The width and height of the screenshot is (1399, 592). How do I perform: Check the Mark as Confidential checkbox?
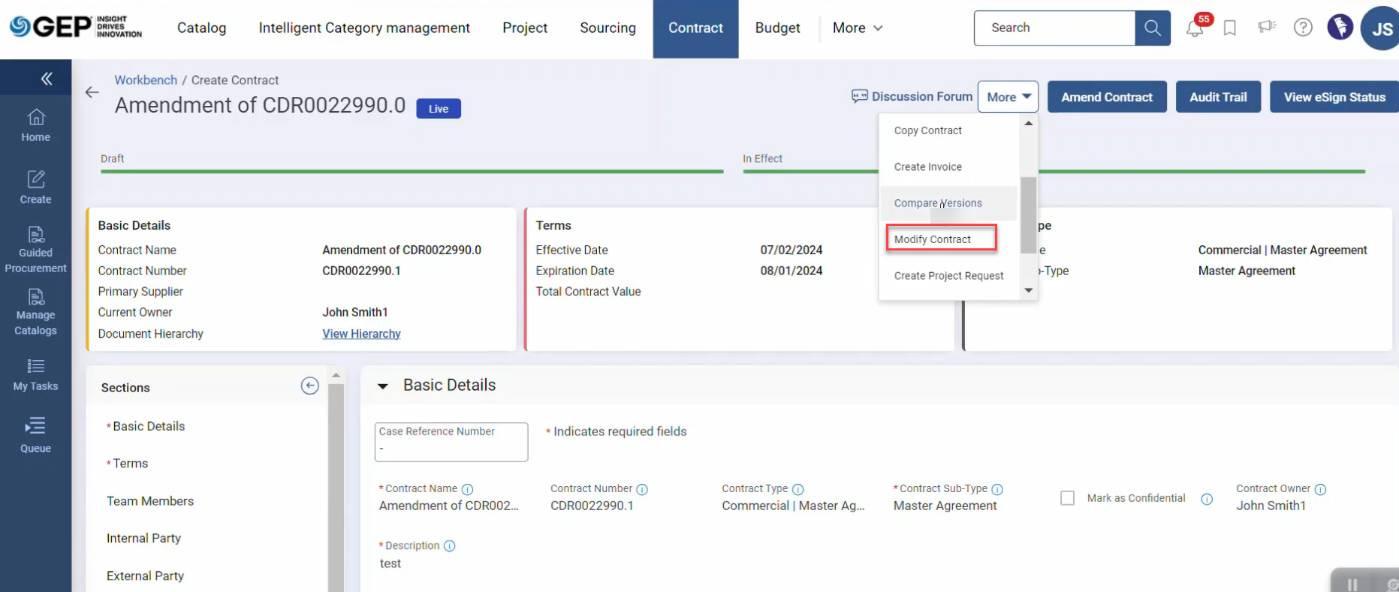coord(1067,498)
